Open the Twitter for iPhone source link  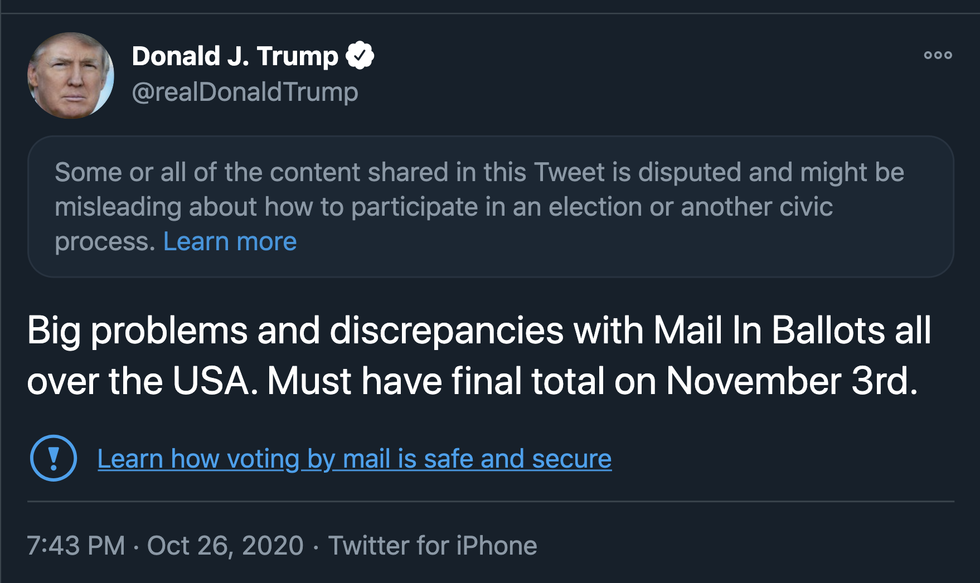[432, 546]
